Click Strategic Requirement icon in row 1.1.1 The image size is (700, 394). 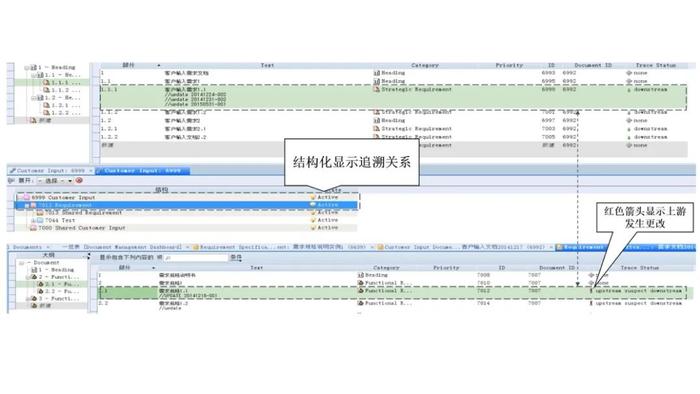376,89
